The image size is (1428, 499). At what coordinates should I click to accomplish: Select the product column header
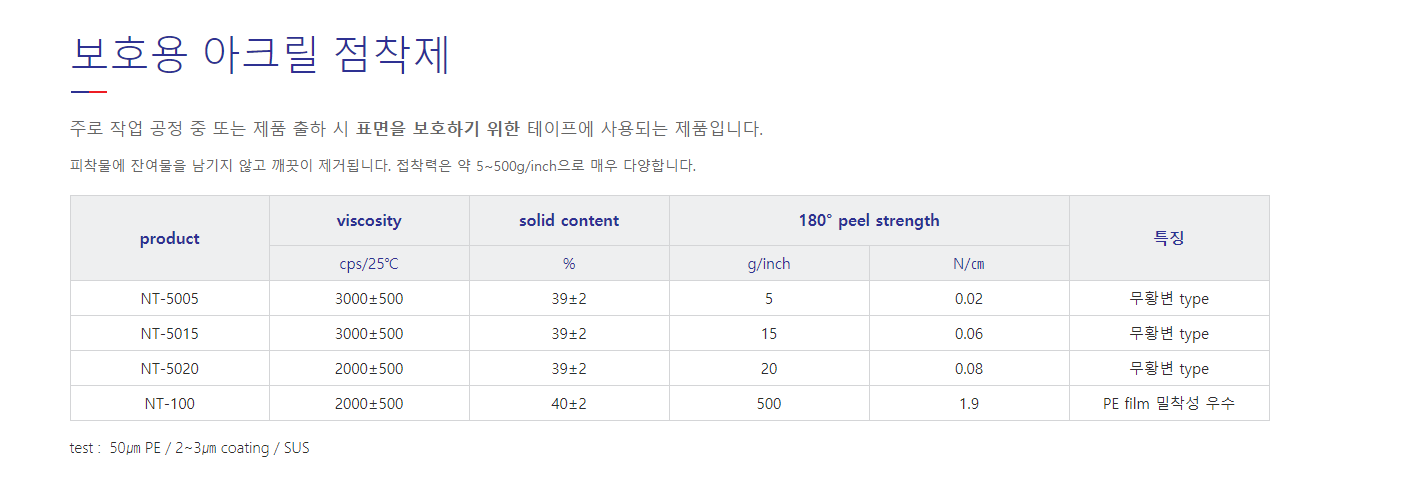click(170, 238)
